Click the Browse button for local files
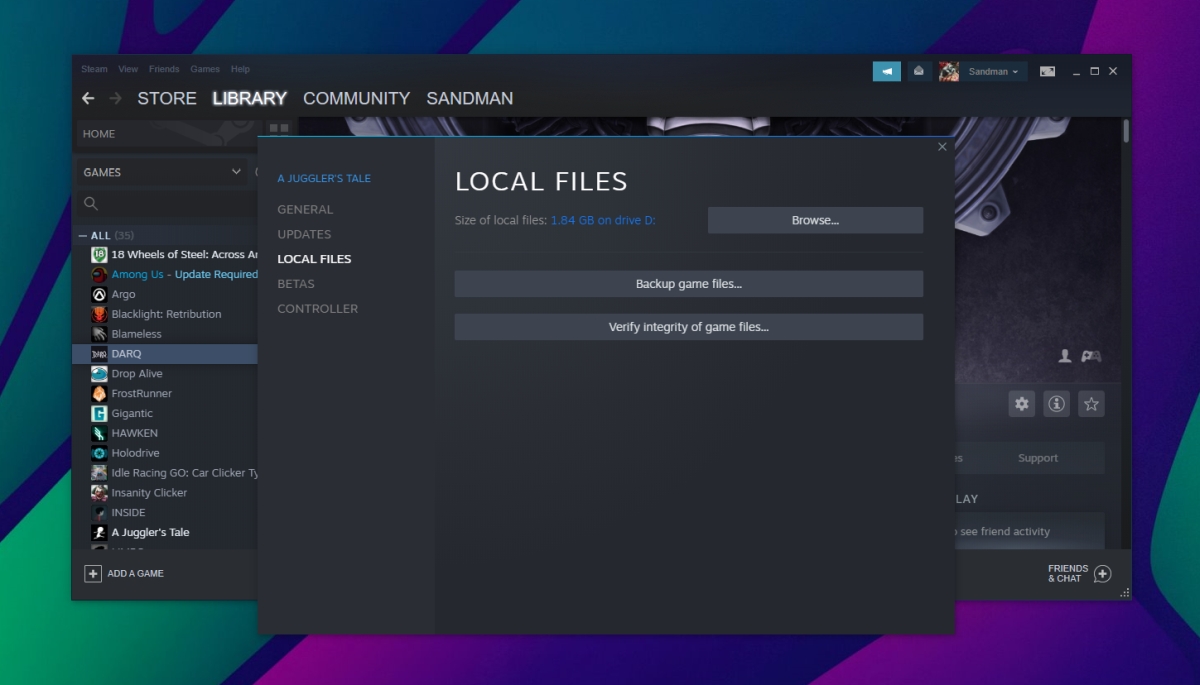The image size is (1200, 685). [x=815, y=220]
